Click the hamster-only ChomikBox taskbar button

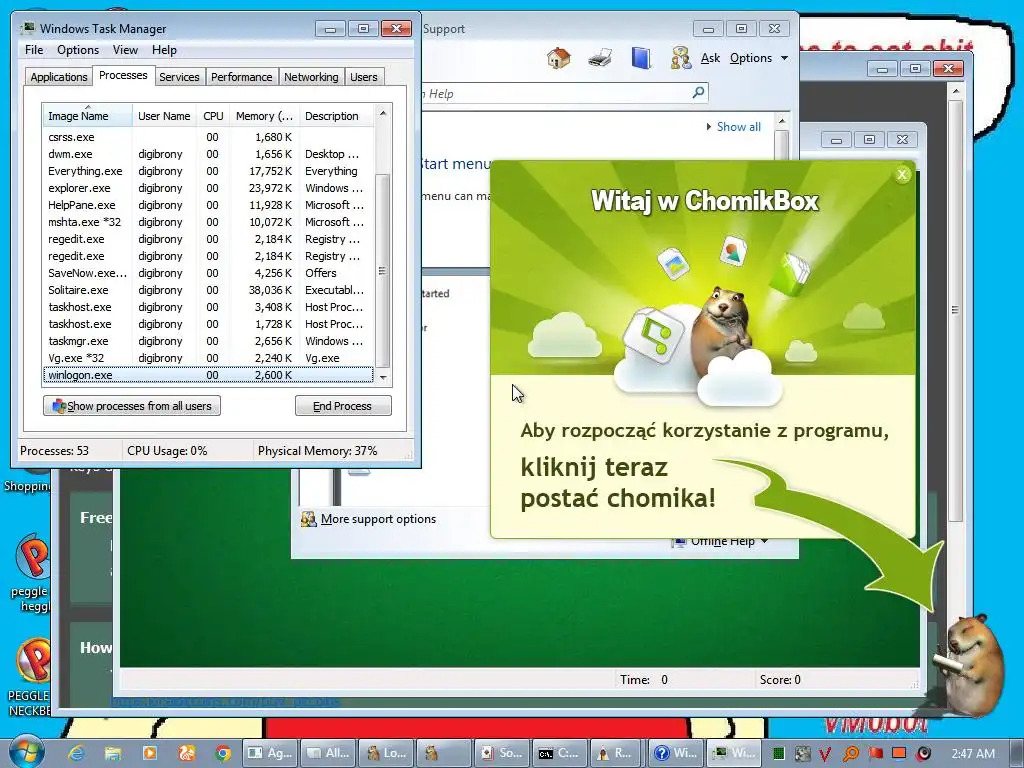pyautogui.click(x=443, y=753)
